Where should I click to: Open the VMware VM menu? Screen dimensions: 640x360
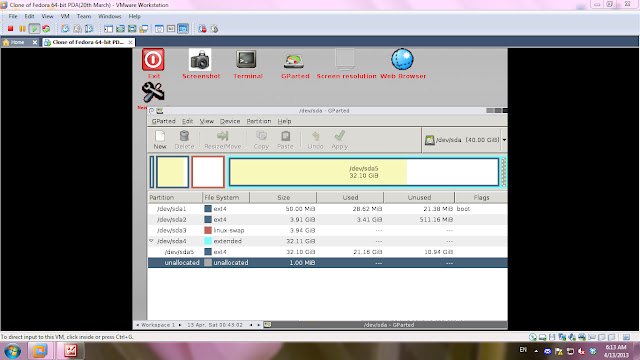[65, 16]
